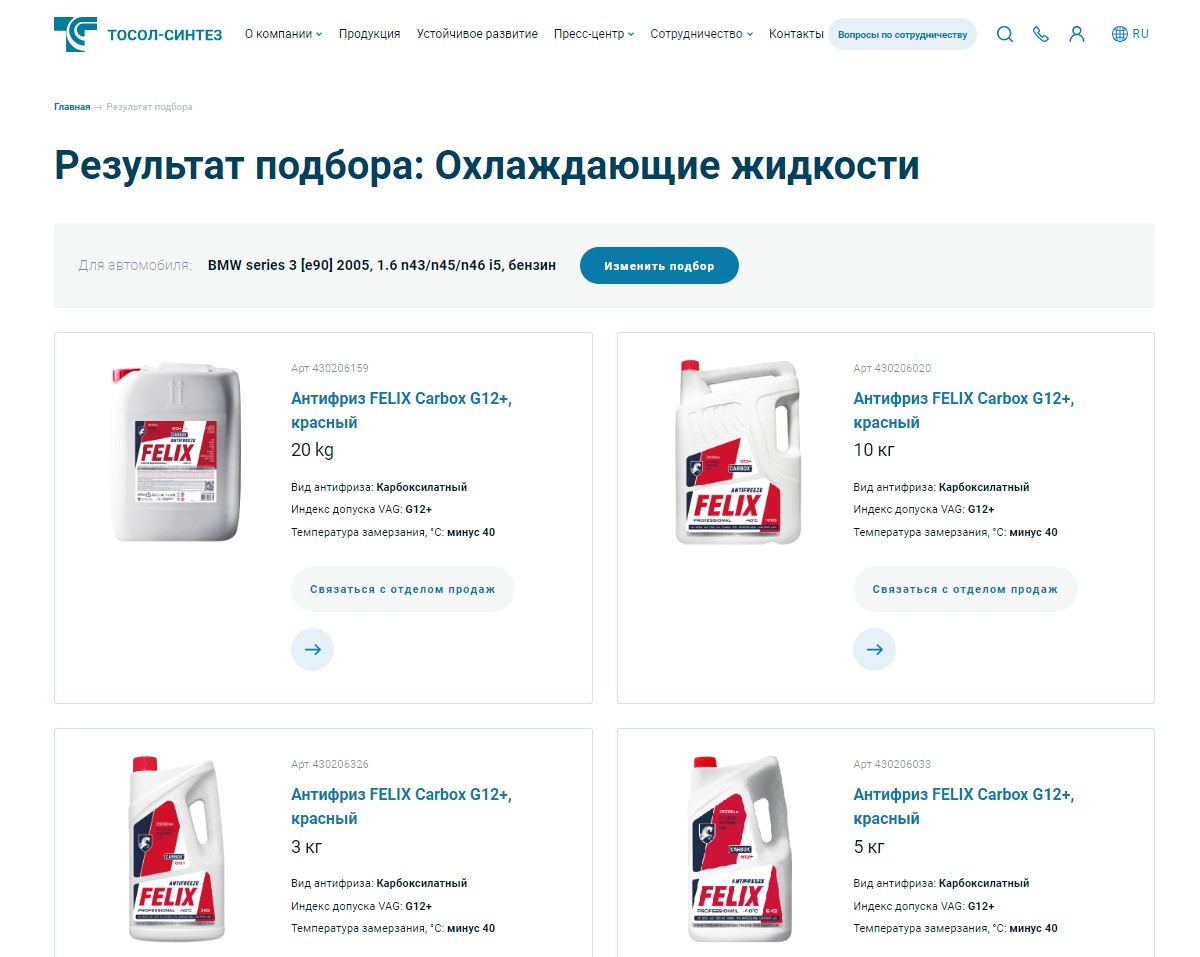This screenshot has width=1200, height=957.
Task: Click the BMW series 3 [e90] vehicle text
Action: (382, 266)
